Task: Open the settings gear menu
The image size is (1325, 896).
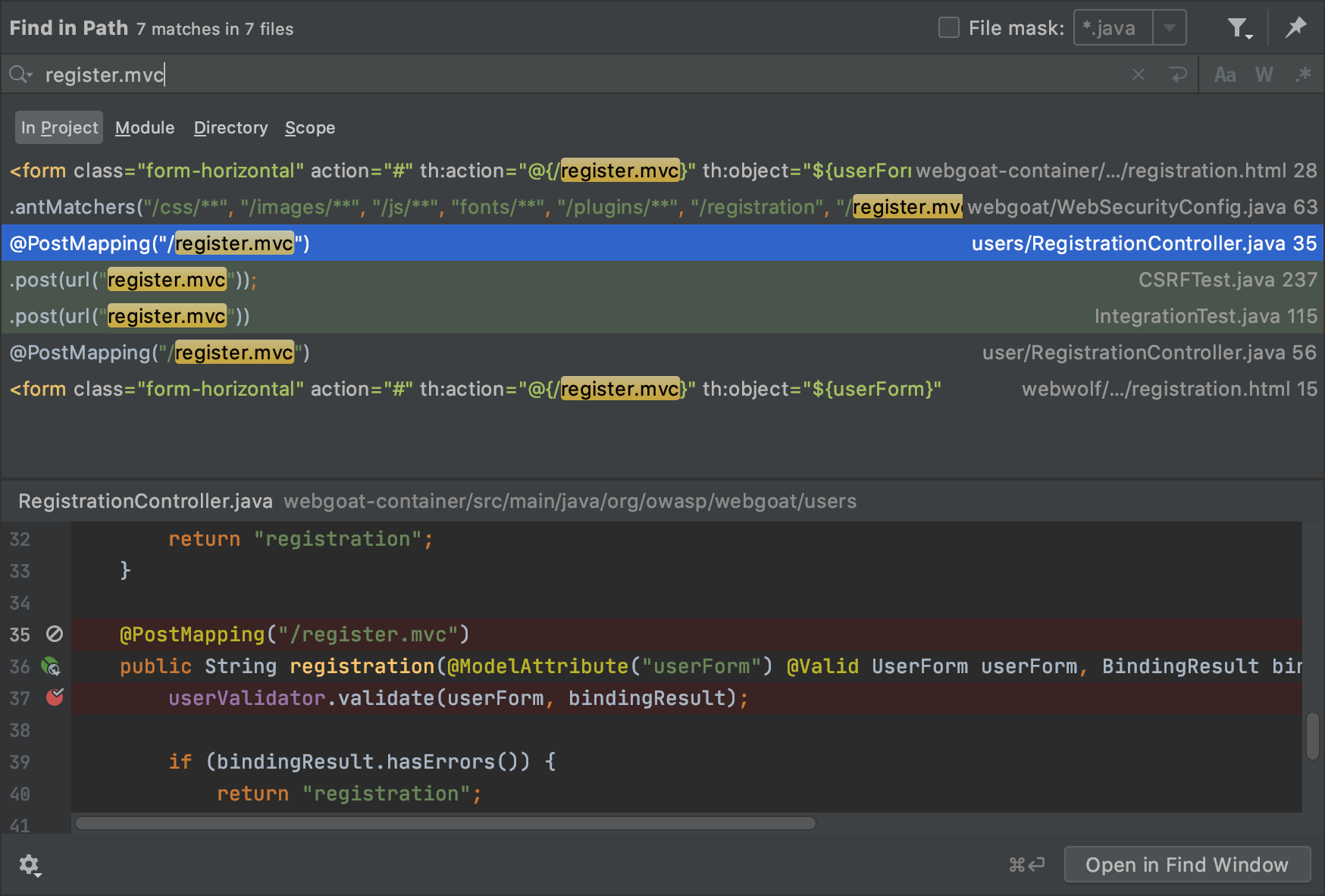Action: (30, 865)
